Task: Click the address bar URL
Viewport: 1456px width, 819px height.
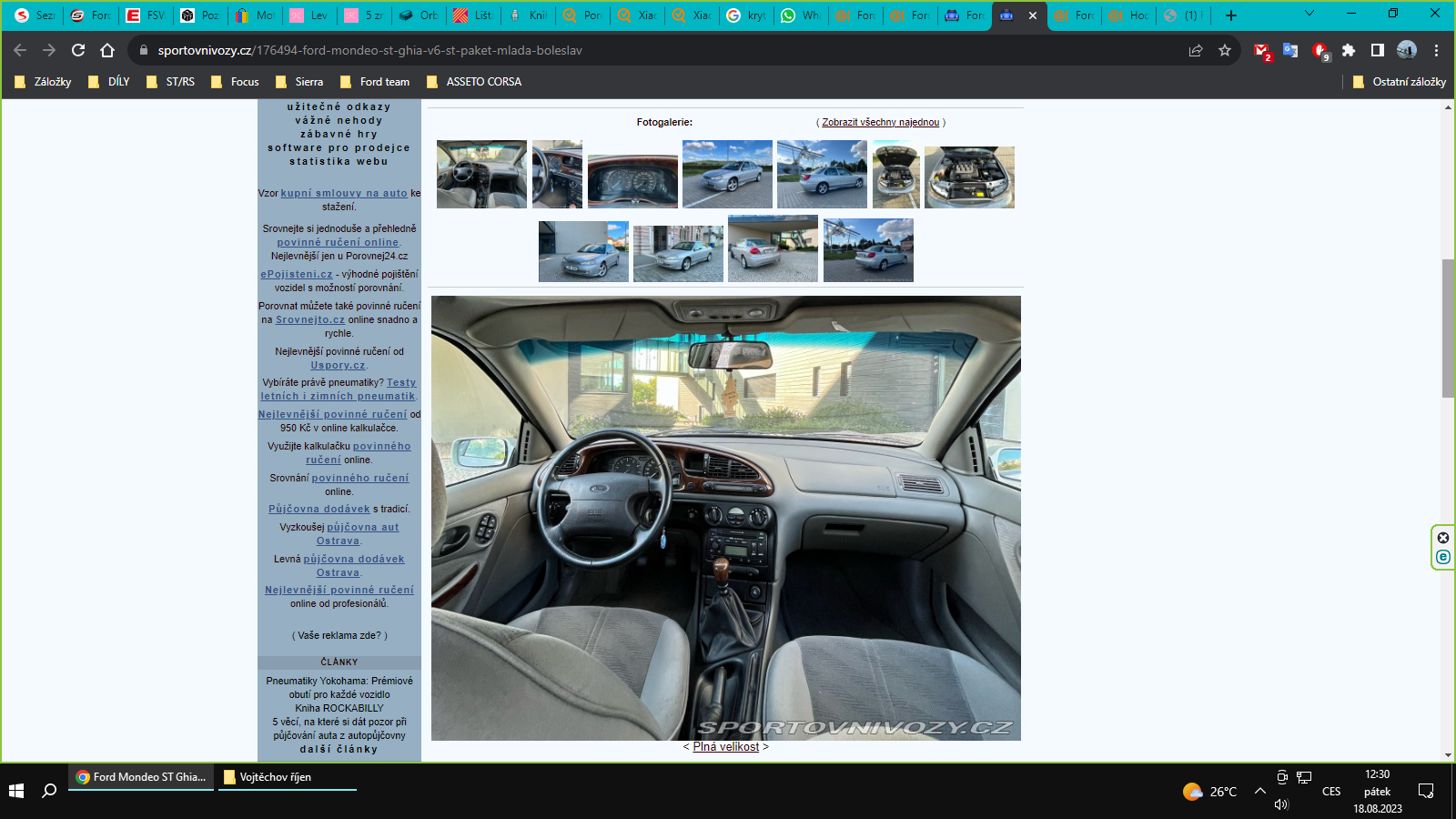Action: click(369, 50)
